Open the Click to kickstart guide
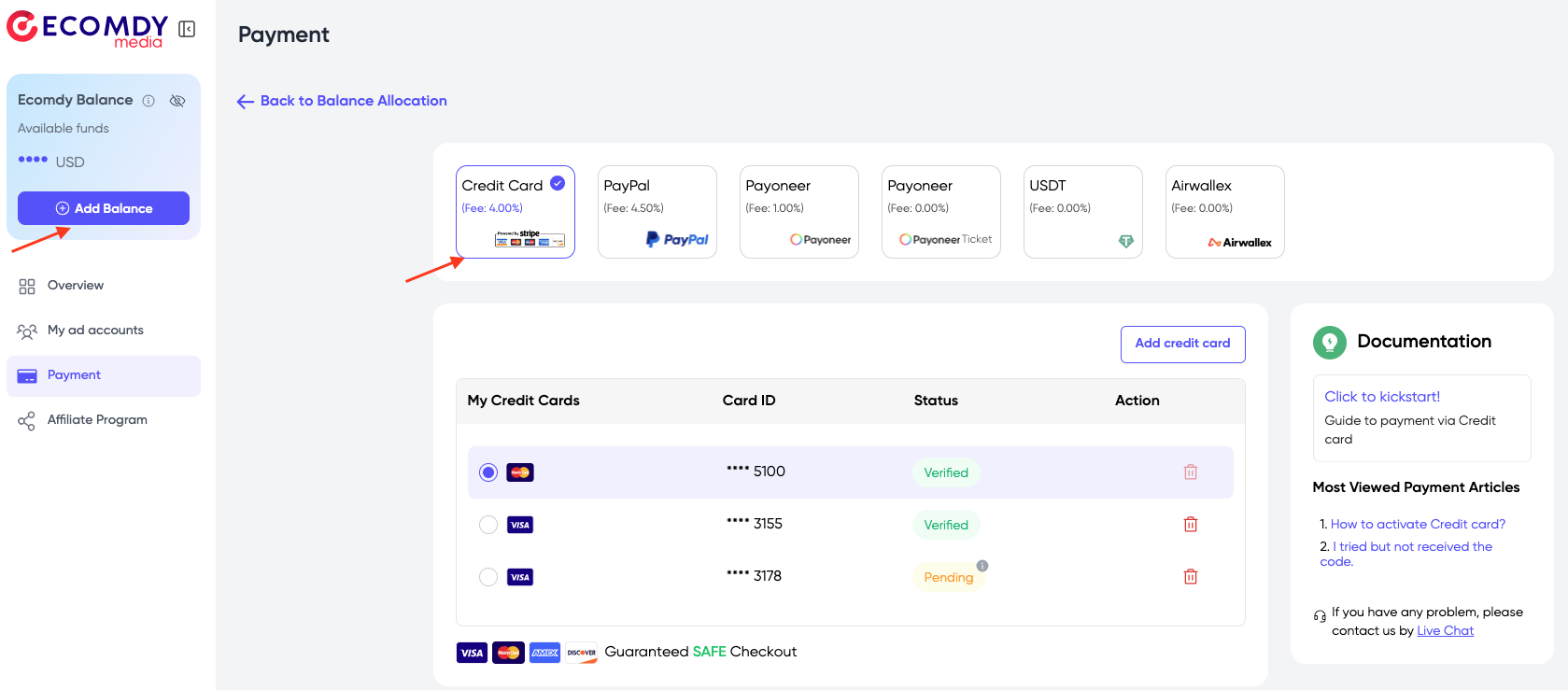1568x690 pixels. point(1382,397)
